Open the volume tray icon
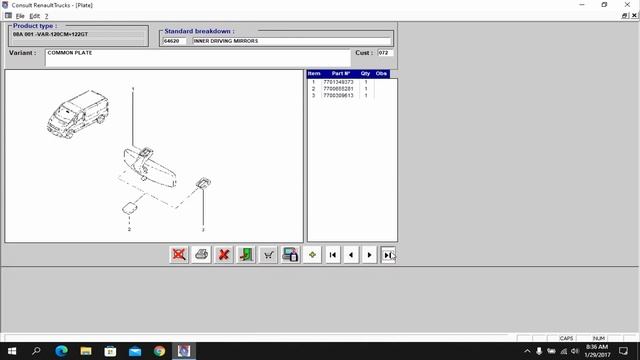Screen dimensions: 640x360 click(x=575, y=351)
